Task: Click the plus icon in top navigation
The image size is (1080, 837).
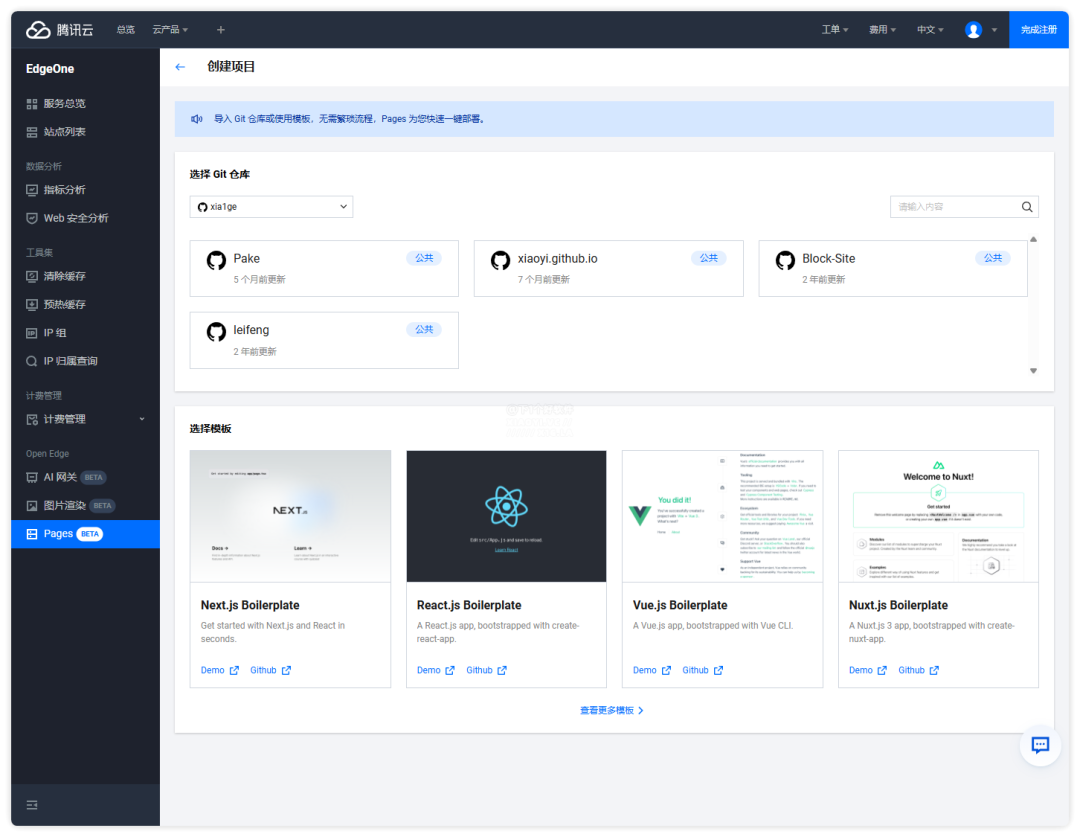Action: click(220, 30)
